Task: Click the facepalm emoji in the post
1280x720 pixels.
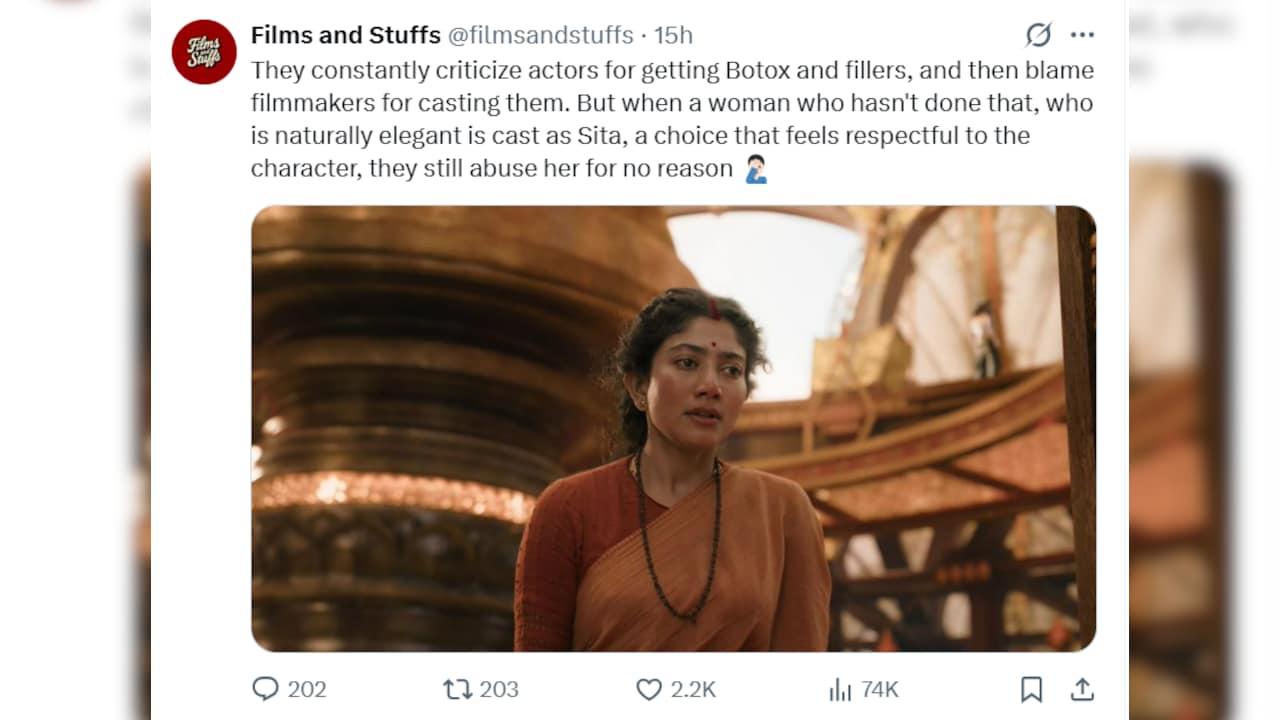Action: point(756,168)
